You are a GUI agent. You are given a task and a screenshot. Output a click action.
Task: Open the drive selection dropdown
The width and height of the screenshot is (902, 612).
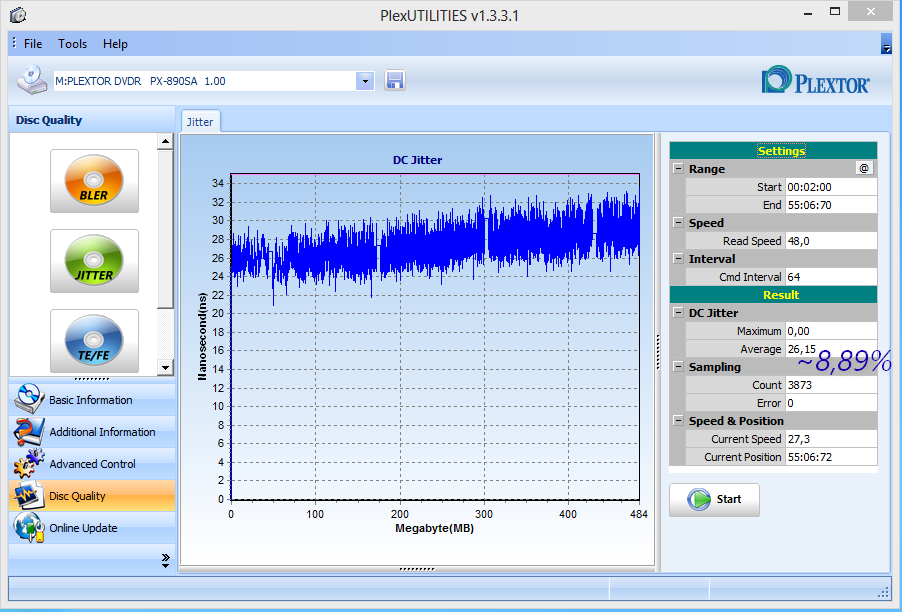[365, 81]
